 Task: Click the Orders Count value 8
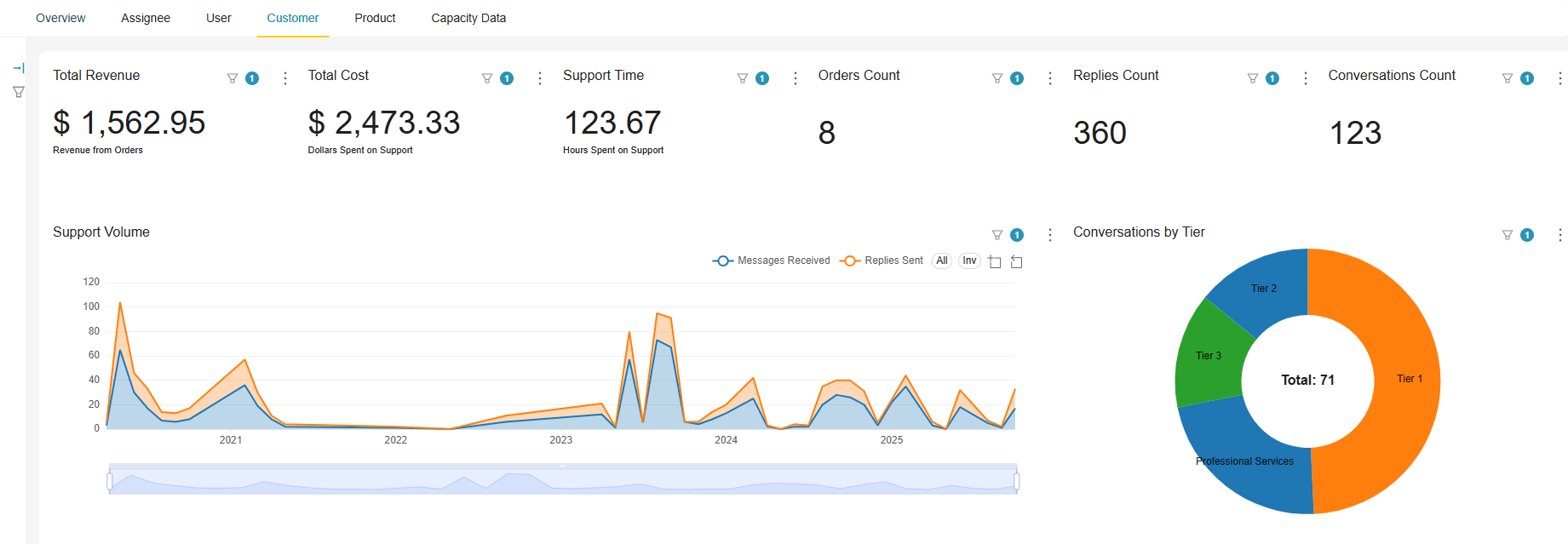[826, 133]
